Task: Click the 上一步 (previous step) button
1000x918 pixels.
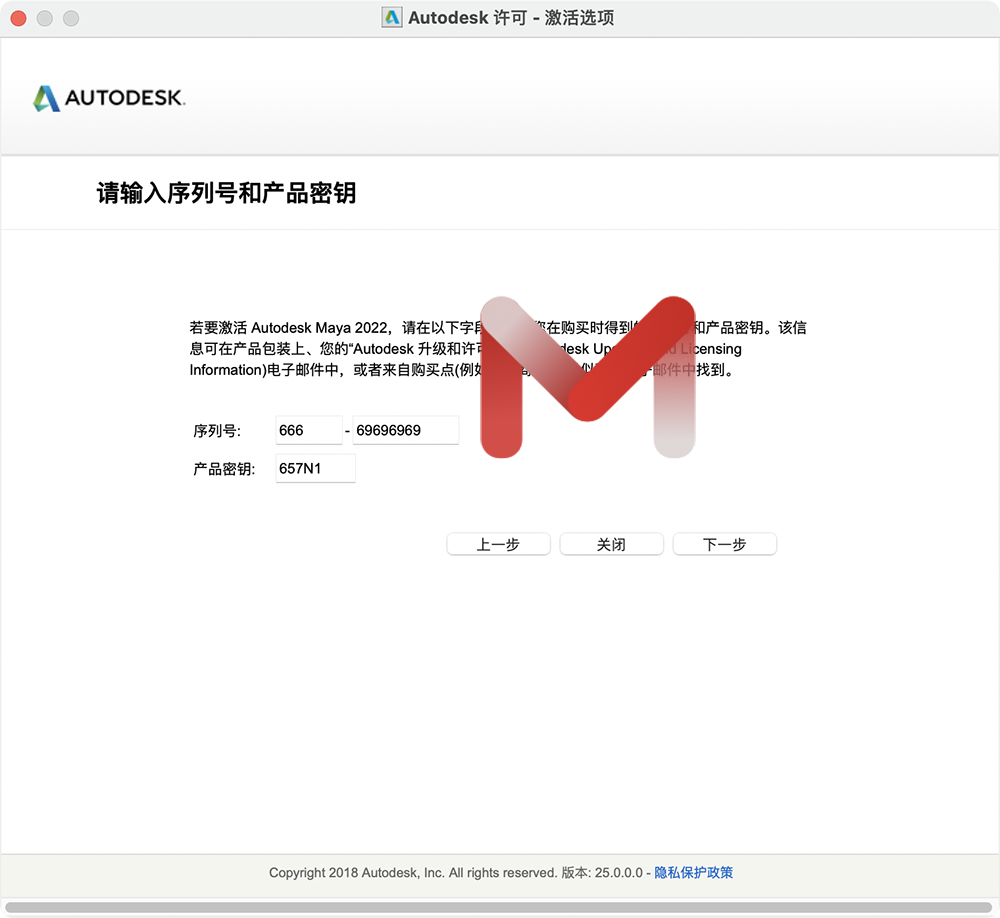Action: click(498, 544)
